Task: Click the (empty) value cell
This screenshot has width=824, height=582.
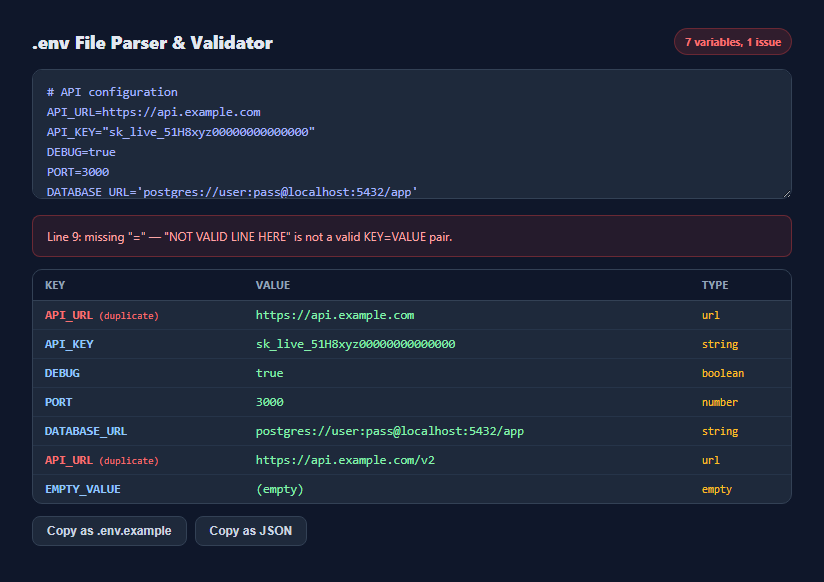Action: [x=280, y=489]
